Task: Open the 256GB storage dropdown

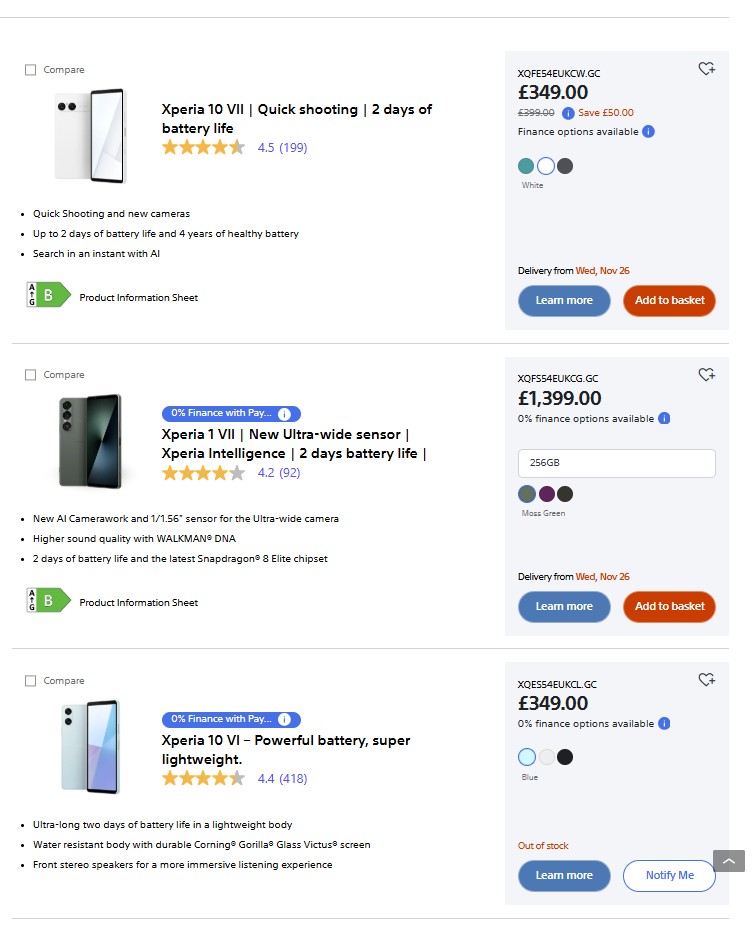Action: click(x=616, y=464)
